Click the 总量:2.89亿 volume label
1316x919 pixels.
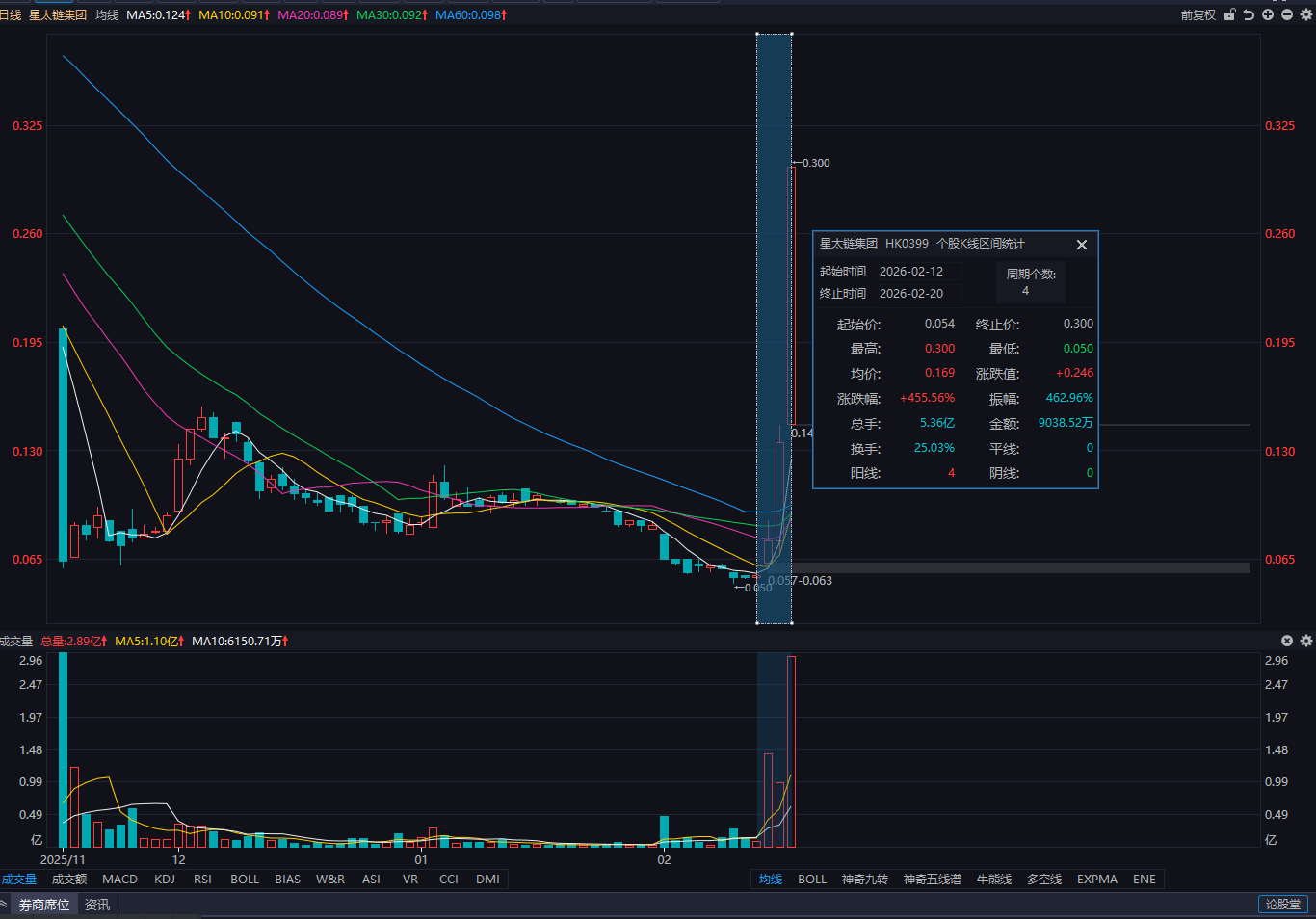73,642
